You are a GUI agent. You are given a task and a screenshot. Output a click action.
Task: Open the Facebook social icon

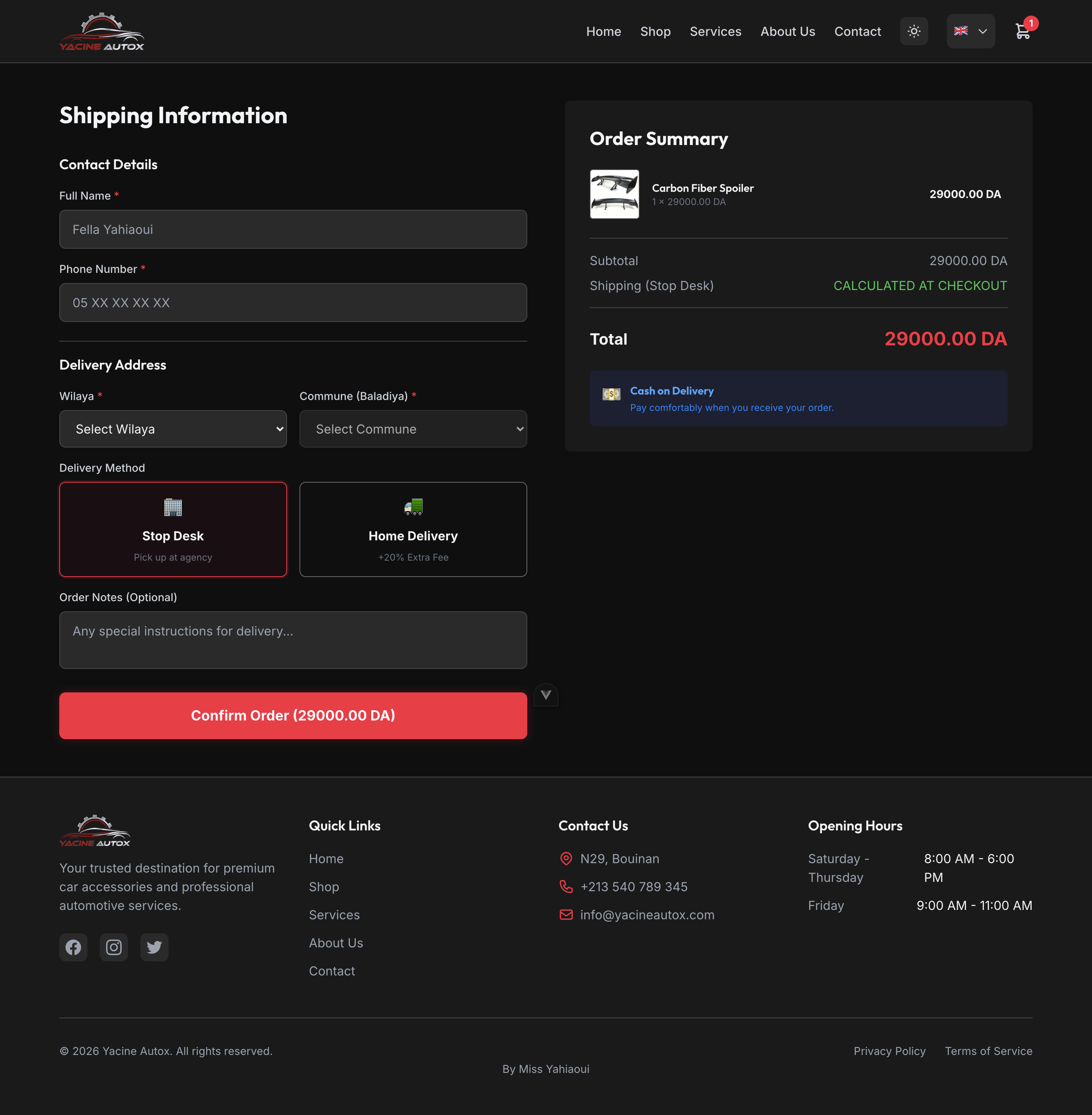coord(73,947)
